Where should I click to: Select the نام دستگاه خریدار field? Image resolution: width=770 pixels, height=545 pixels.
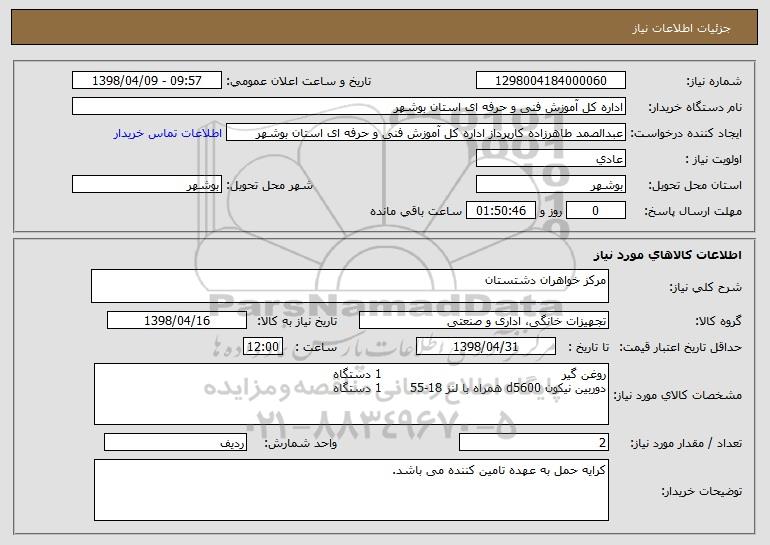click(x=349, y=107)
